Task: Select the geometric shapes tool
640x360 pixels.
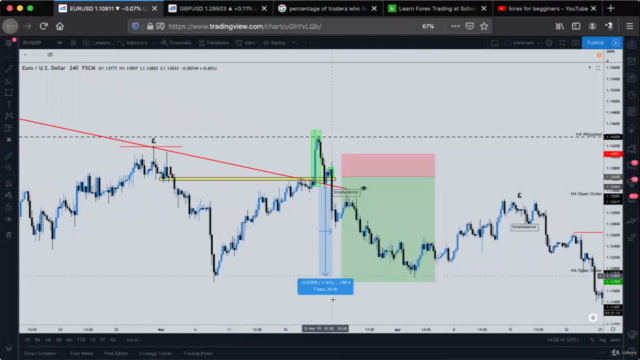Action: pos(9,93)
